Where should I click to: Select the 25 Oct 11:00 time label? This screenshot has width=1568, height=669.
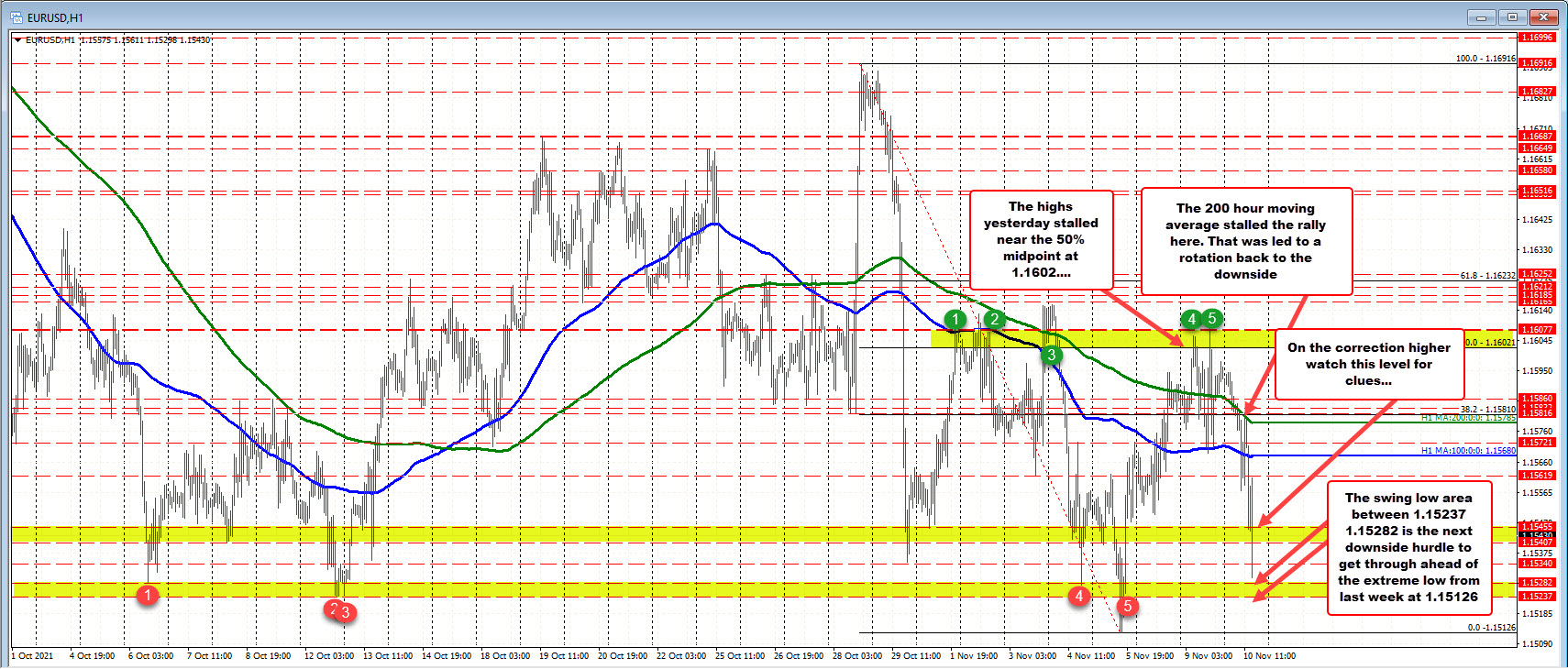[739, 656]
